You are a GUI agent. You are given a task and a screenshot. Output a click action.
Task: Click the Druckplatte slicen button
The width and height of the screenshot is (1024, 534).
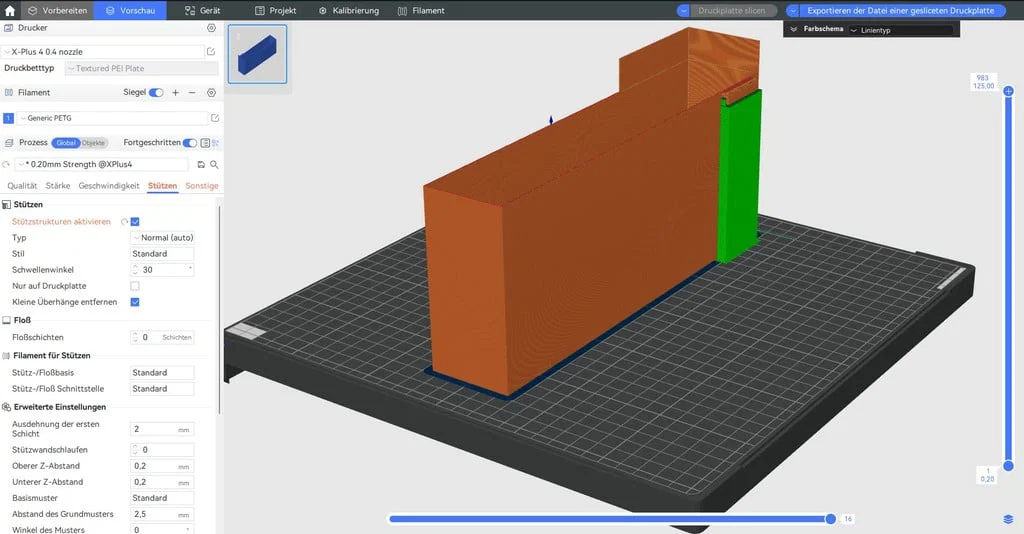point(733,10)
